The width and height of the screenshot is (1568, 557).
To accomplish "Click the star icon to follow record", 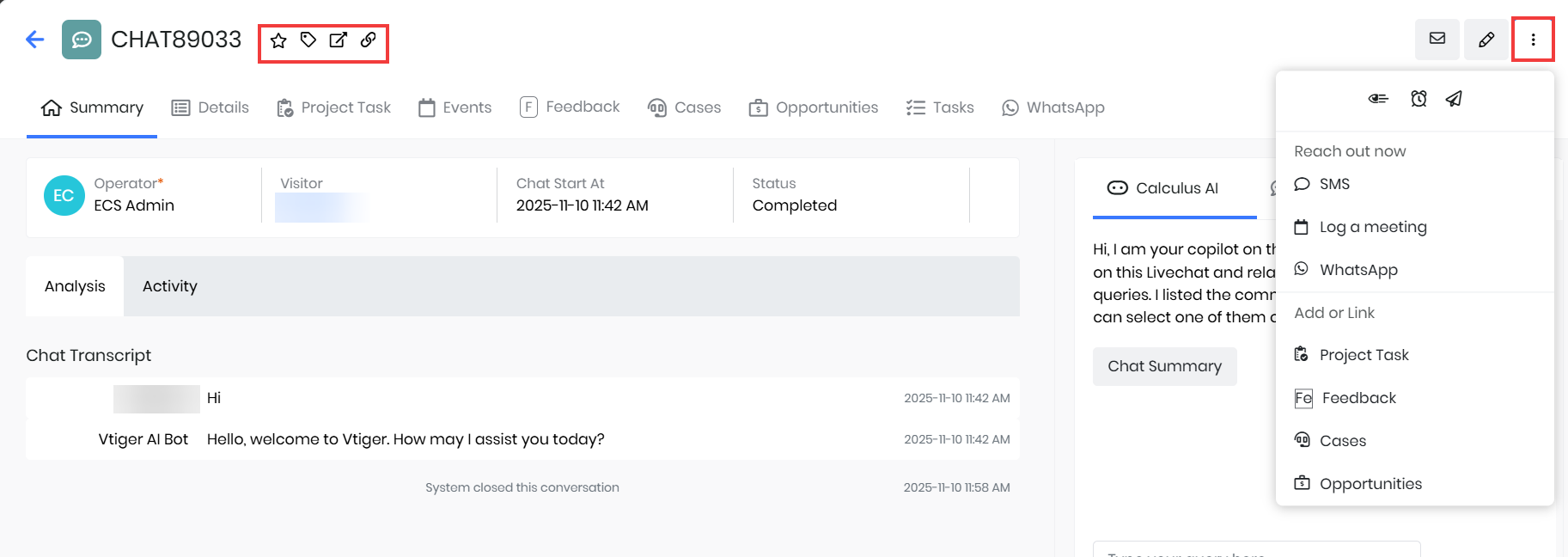I will click(x=278, y=40).
